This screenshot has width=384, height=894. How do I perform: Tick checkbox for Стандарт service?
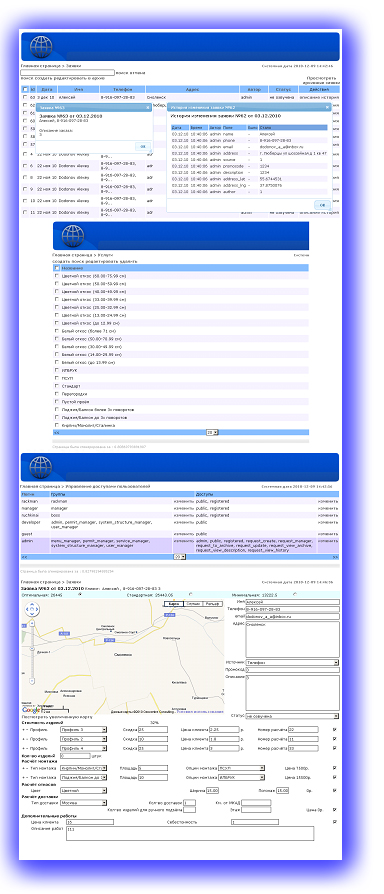pos(56,386)
